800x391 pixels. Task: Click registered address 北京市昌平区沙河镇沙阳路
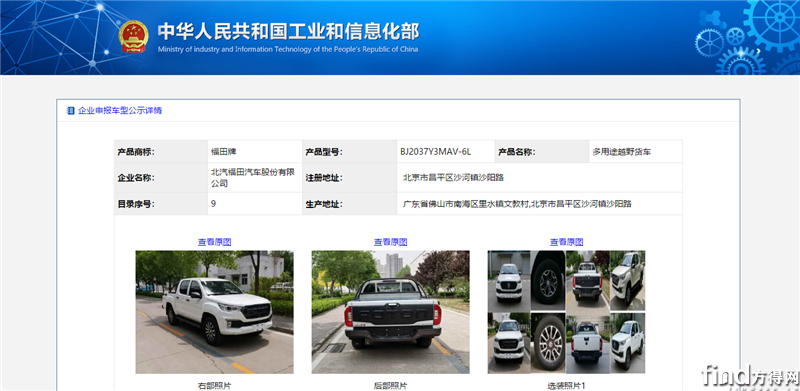[x=454, y=178]
